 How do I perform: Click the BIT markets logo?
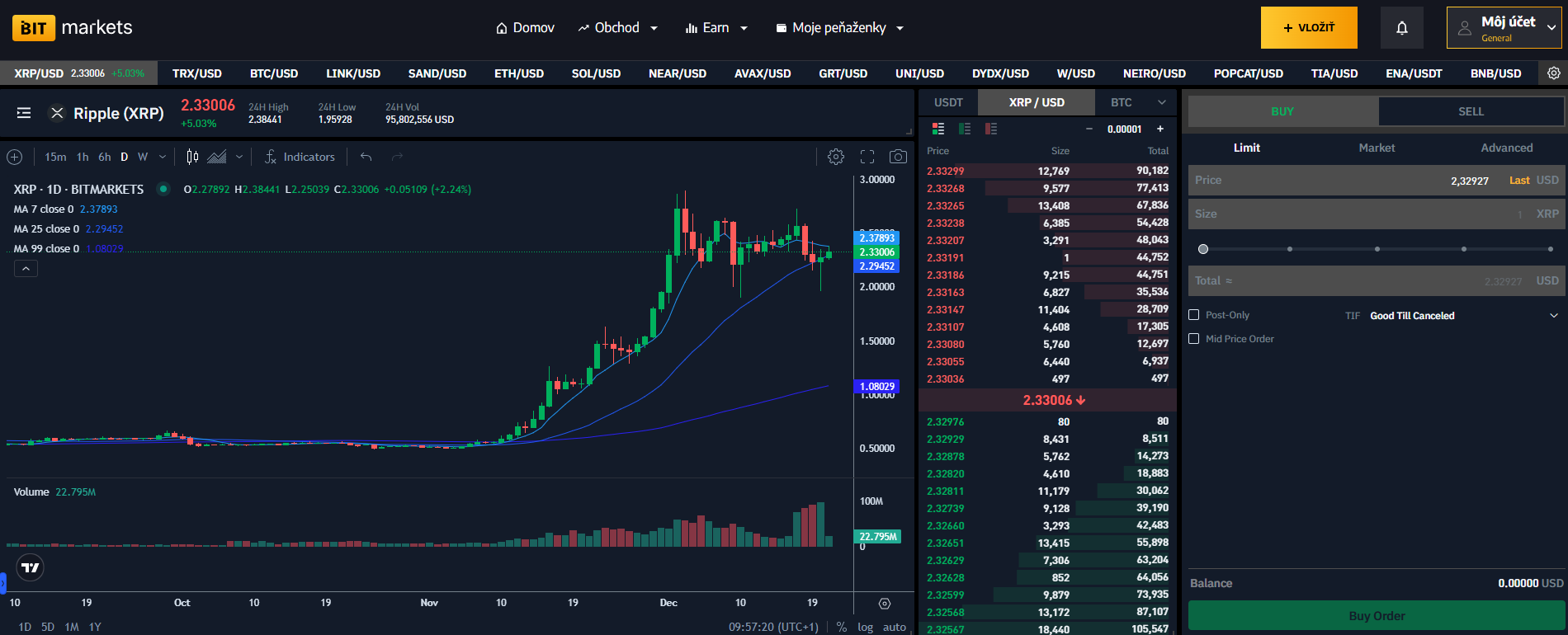click(x=73, y=28)
